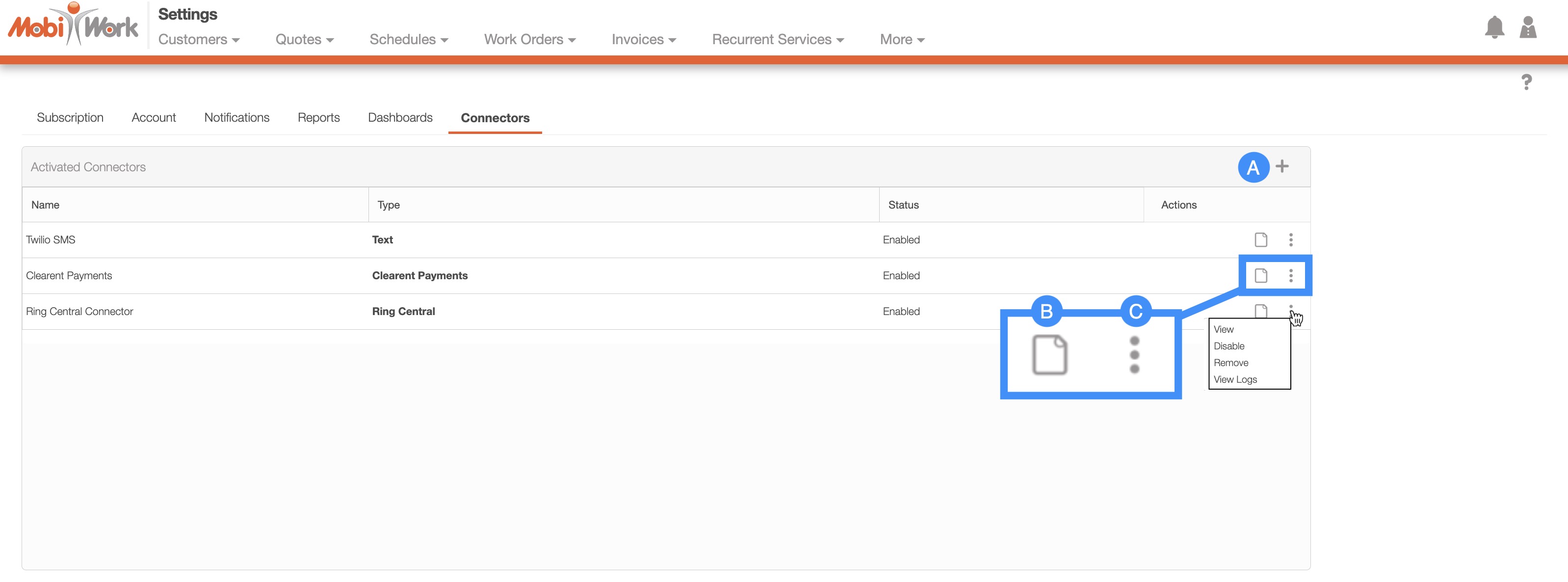Screen dimensions: 1568x582
Task: Open Twilio SMS three-dot actions menu
Action: pos(1290,240)
